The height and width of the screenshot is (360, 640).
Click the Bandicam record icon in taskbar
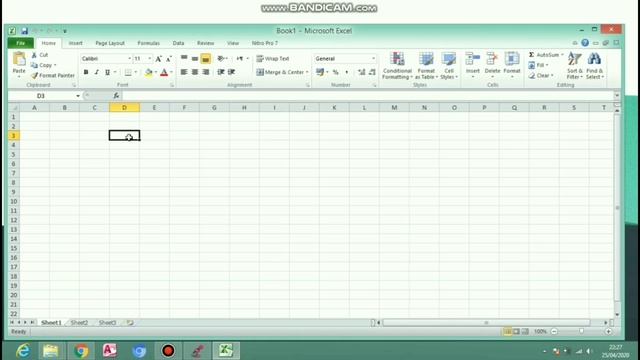tap(168, 351)
